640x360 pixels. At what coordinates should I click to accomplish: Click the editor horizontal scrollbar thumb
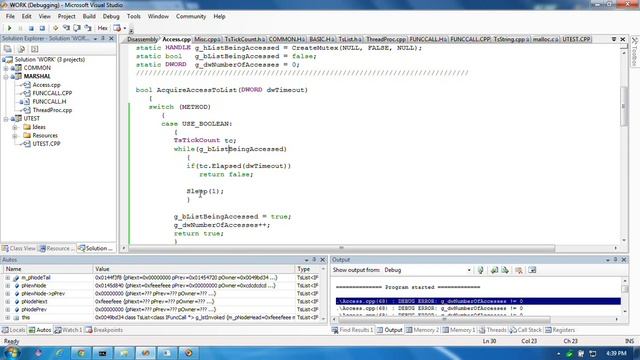[342, 248]
